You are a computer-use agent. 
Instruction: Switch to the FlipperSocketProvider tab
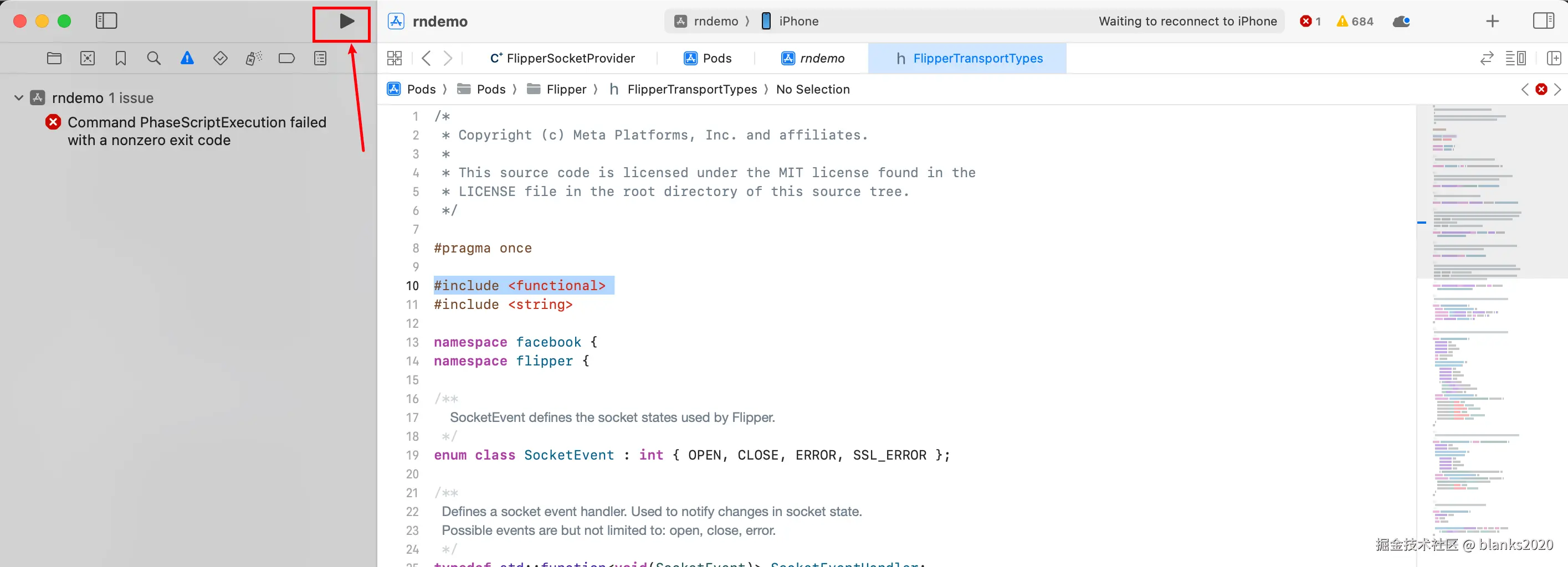[562, 58]
